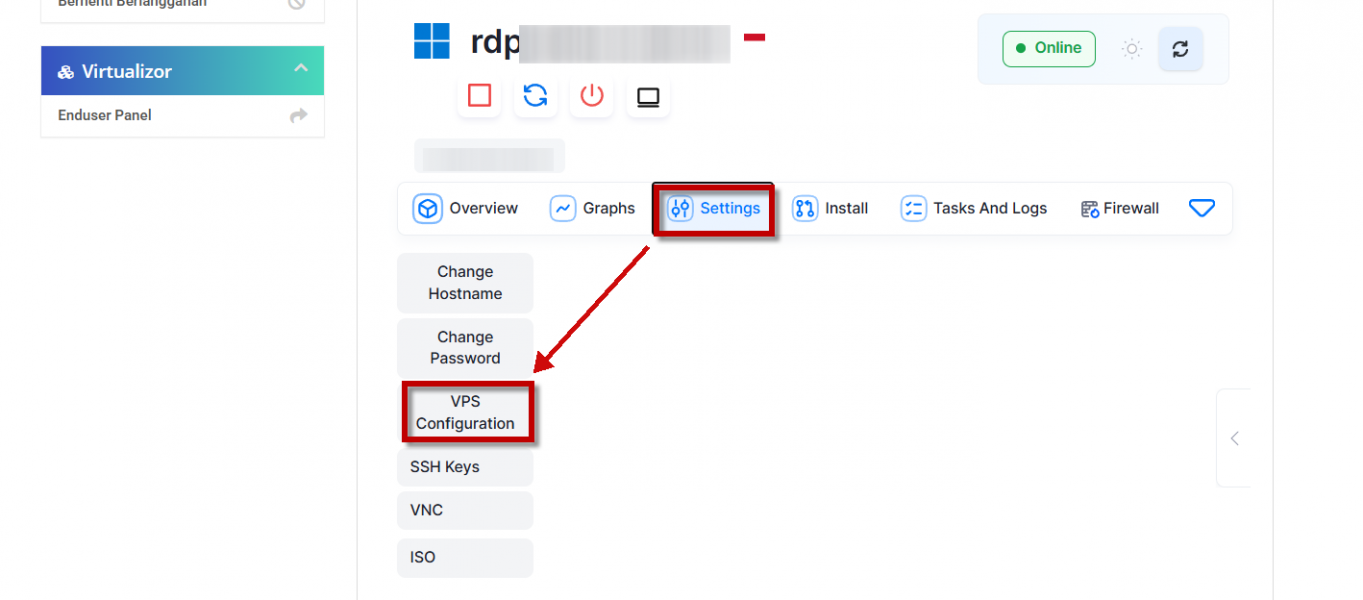Toggle light/dark theme sun icon
This screenshot has width=1363, height=600.
[1131, 49]
